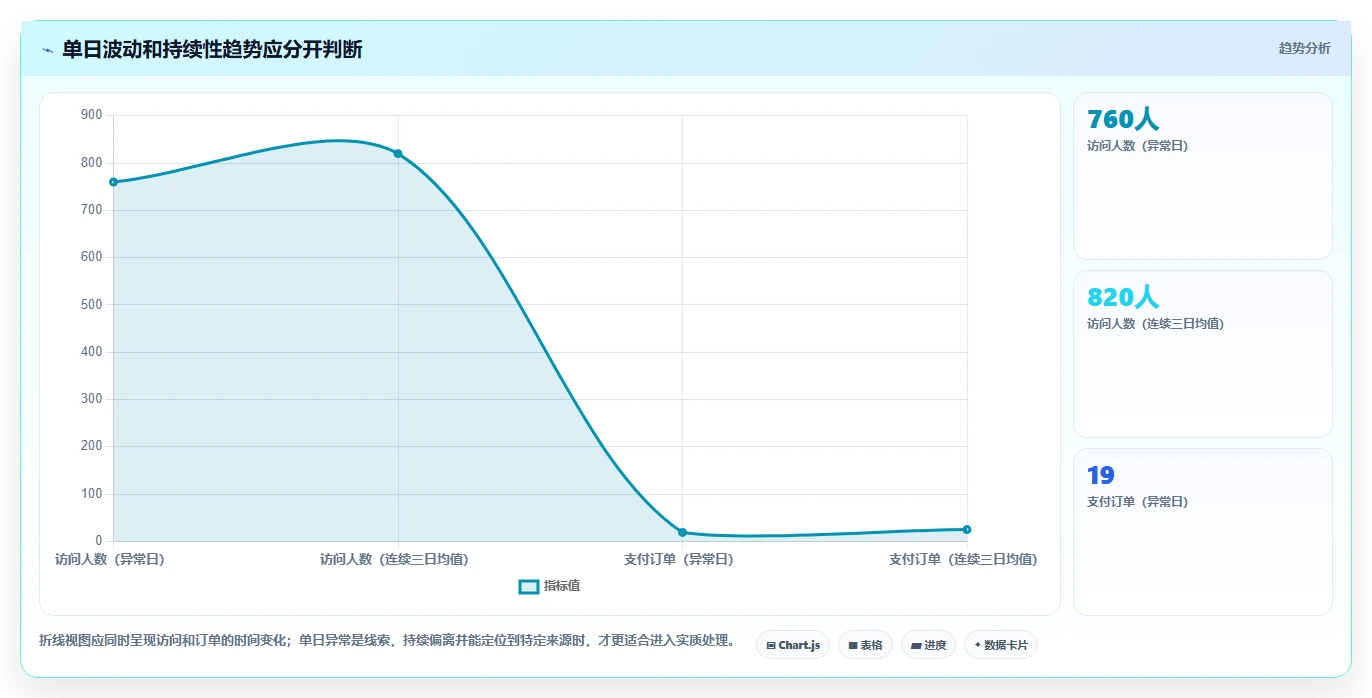Select the 表格 tag chip
The image size is (1372, 698).
(865, 645)
